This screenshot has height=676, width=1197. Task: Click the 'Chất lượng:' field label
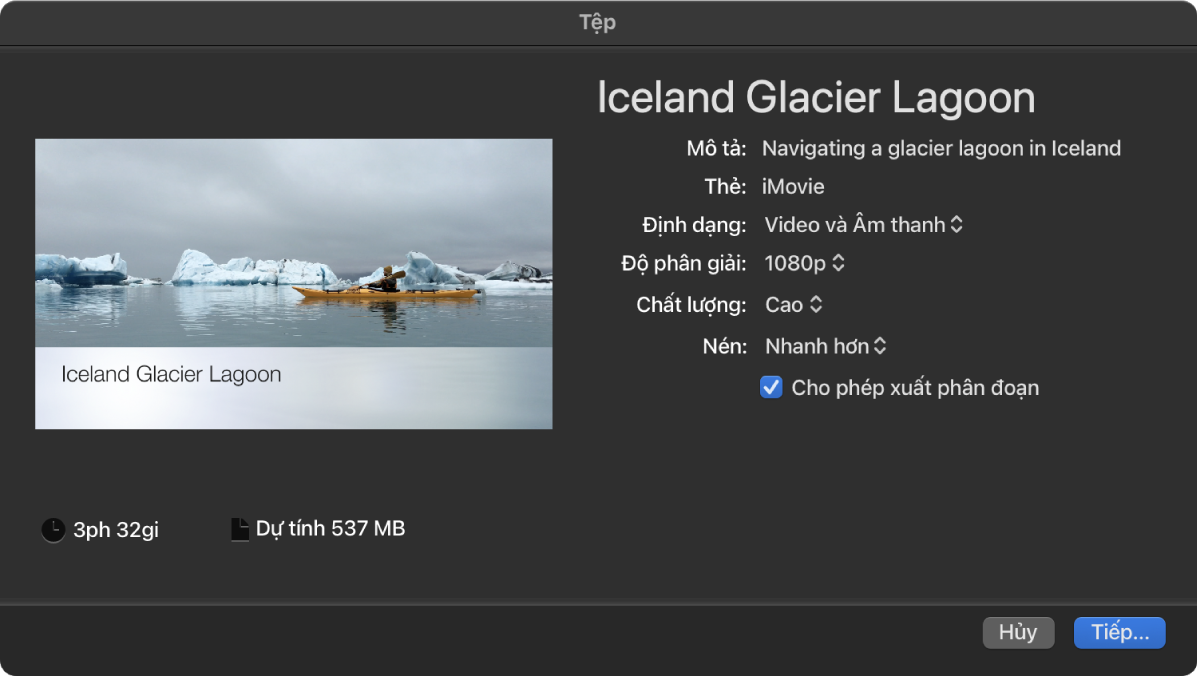click(691, 305)
